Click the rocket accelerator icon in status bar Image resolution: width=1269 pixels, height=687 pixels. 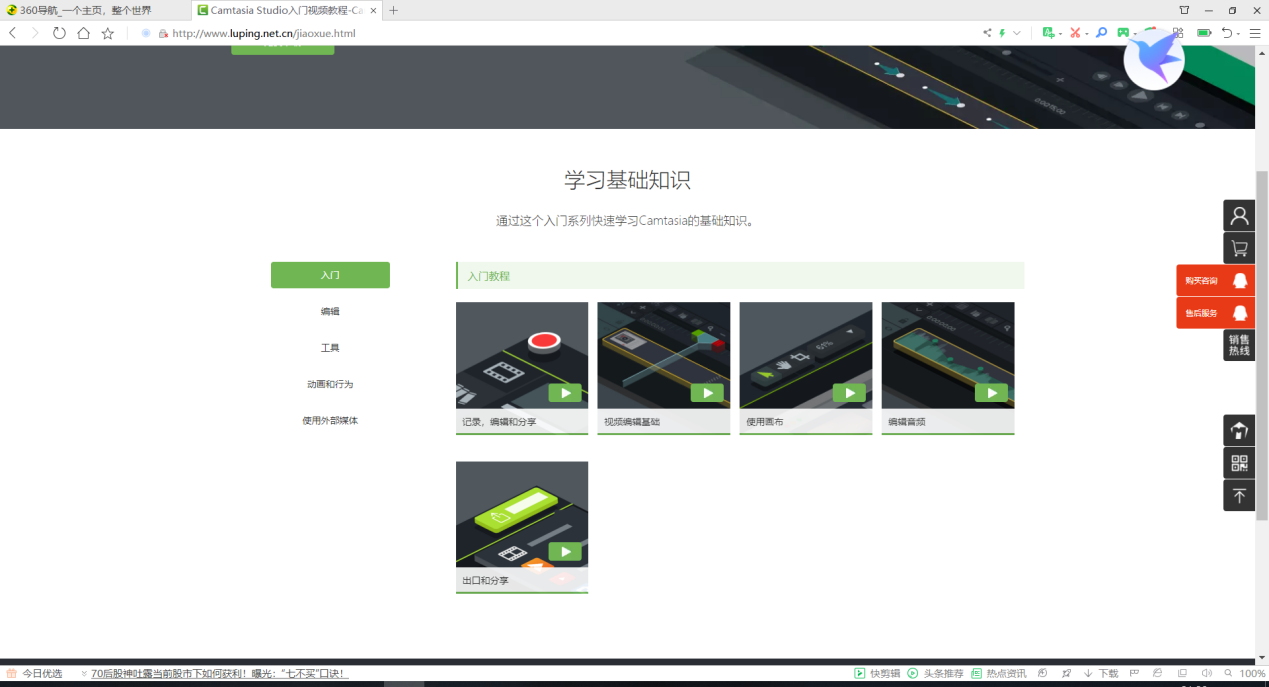coord(1067,674)
